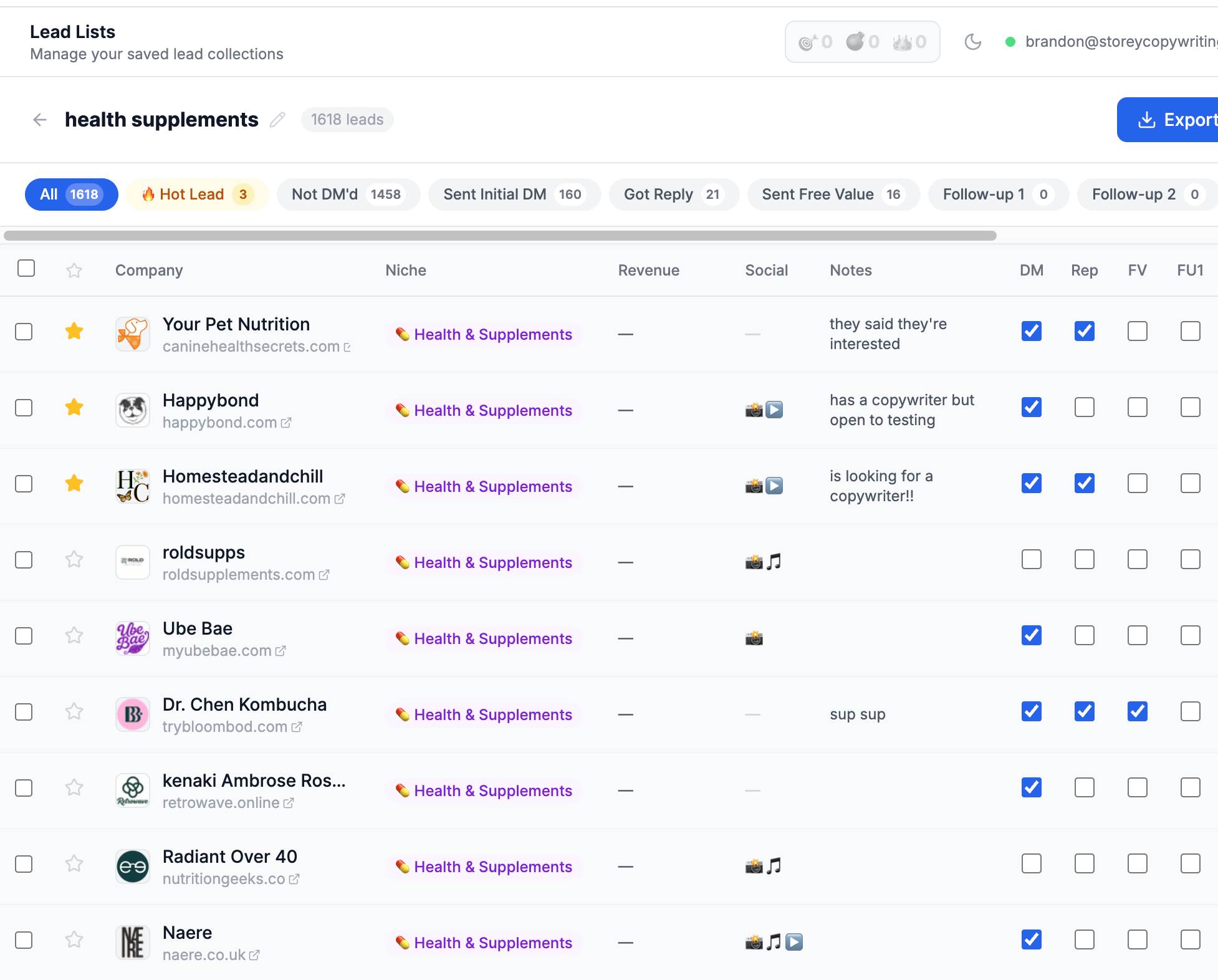Click Homesteadandchill company logo
Image resolution: width=1218 pixels, height=980 pixels.
[x=133, y=486]
